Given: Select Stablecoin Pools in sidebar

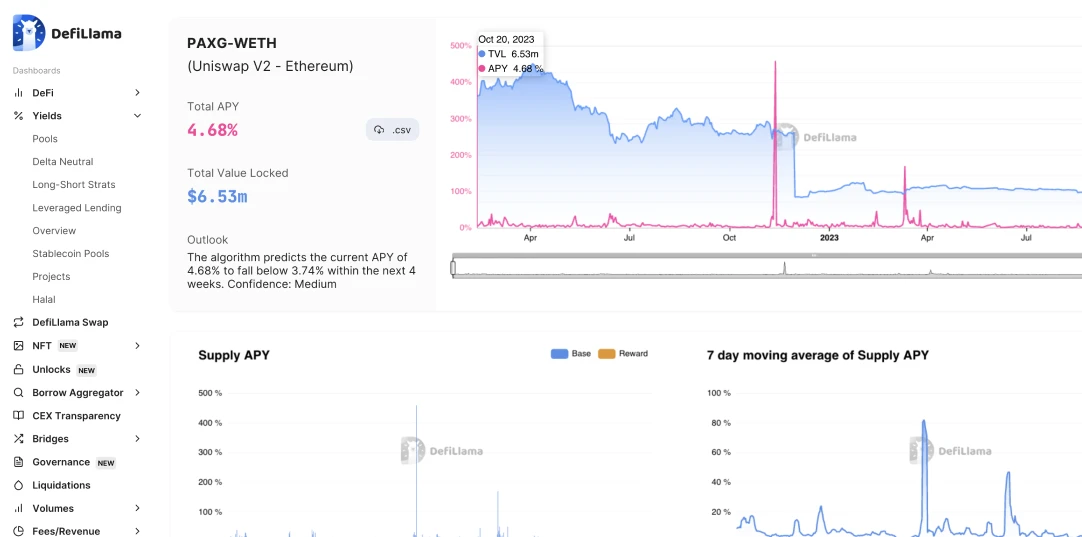Looking at the screenshot, I should (x=70, y=254).
